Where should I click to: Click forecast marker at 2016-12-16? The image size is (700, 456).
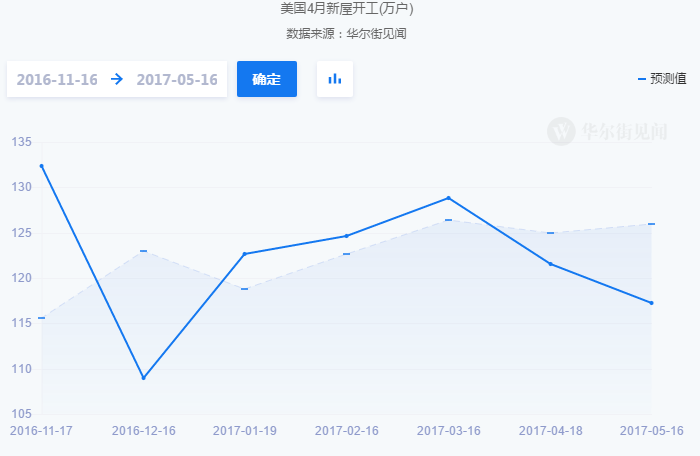pos(144,251)
